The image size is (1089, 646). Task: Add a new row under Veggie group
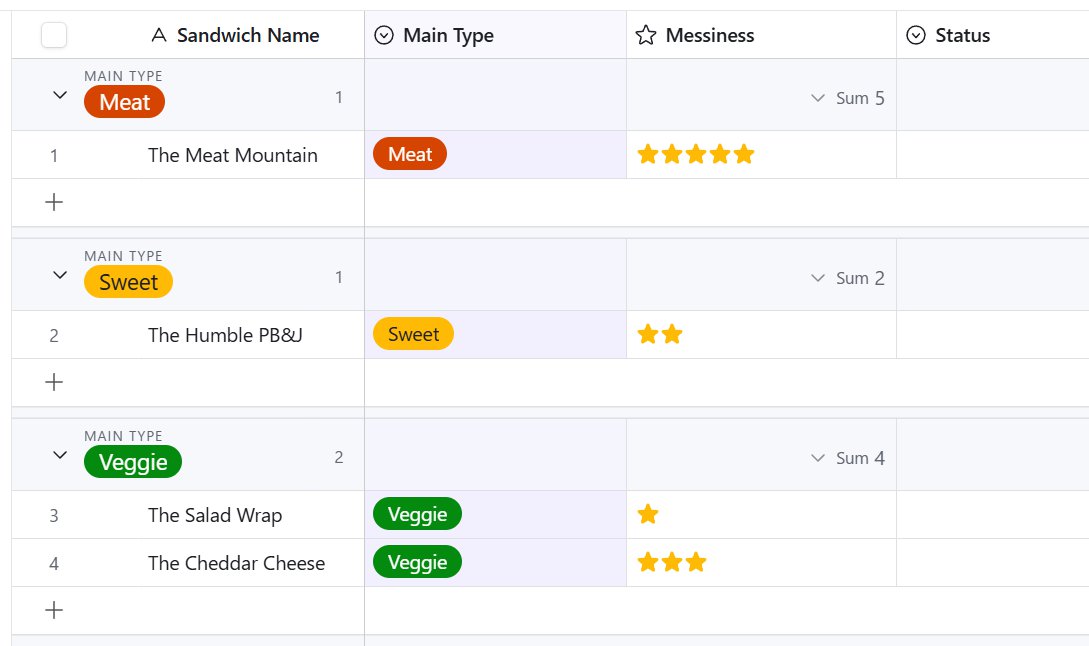[x=54, y=610]
